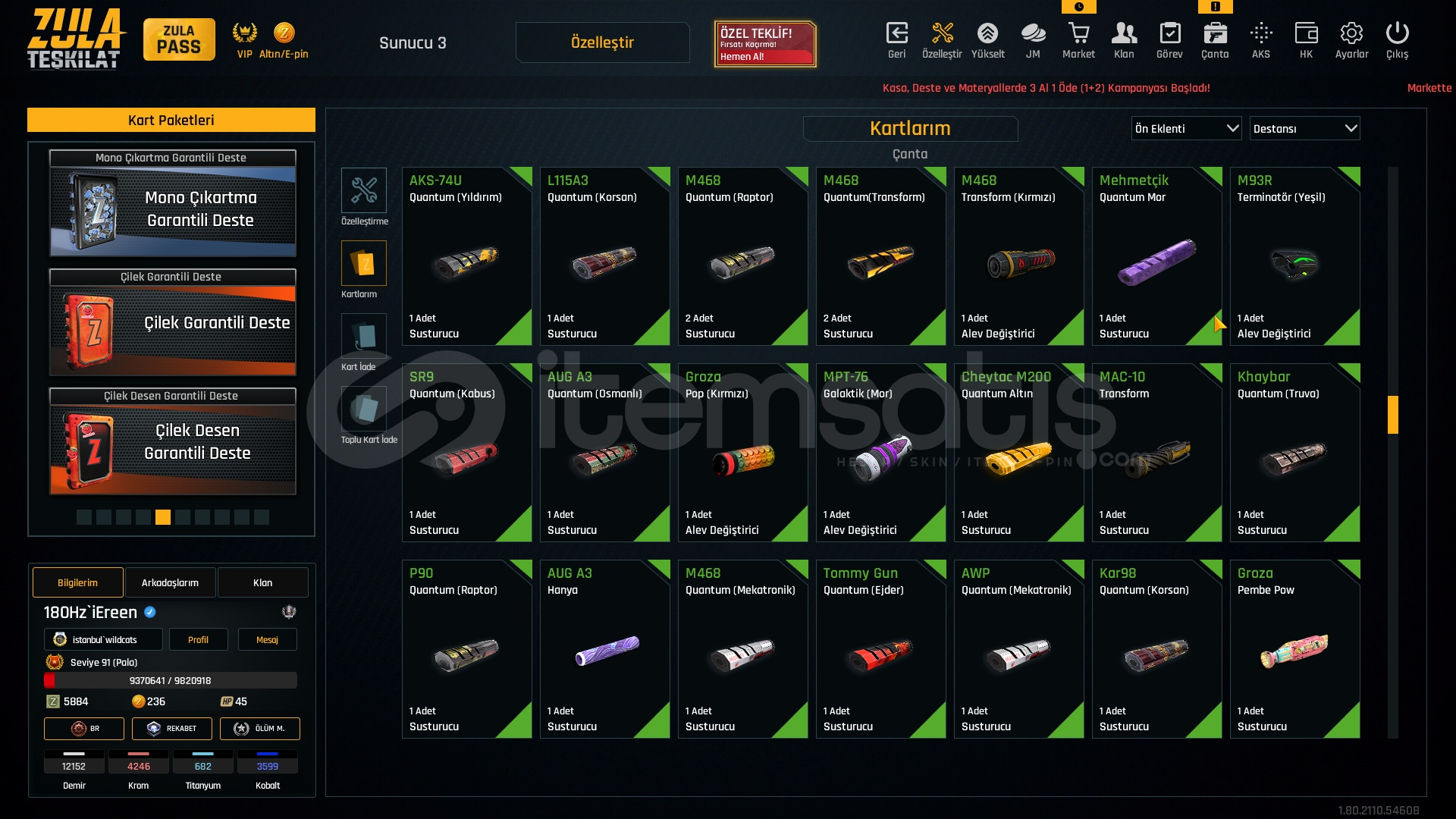Select the Cheytac M200 Quantum Altın card

(1018, 453)
